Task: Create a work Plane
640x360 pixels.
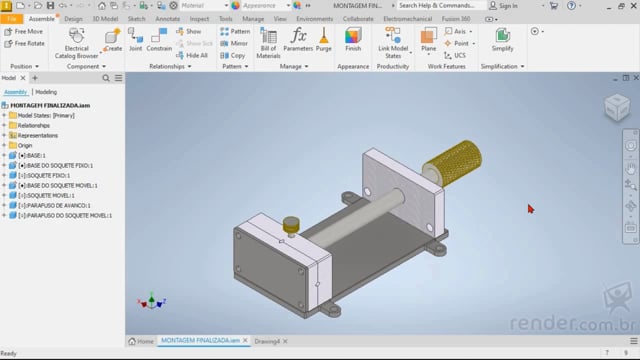Action: click(x=429, y=40)
